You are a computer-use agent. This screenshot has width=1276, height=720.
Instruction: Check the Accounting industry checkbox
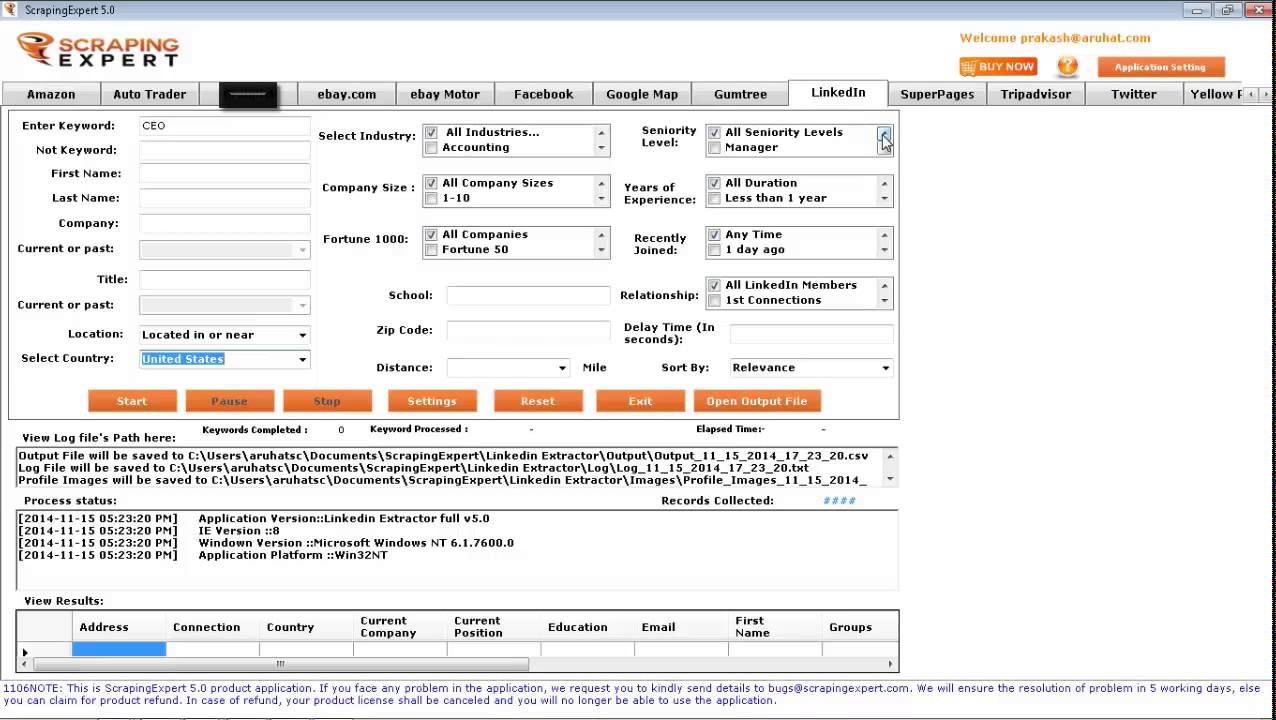coord(431,148)
